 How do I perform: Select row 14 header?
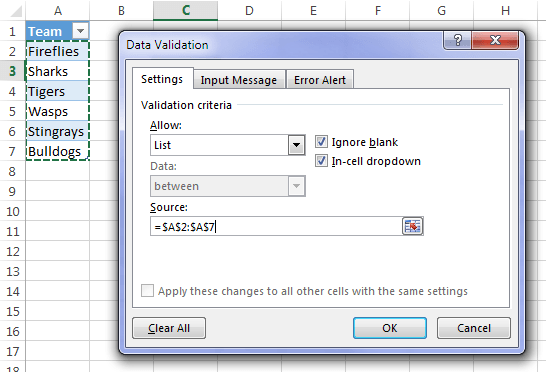click(12, 291)
